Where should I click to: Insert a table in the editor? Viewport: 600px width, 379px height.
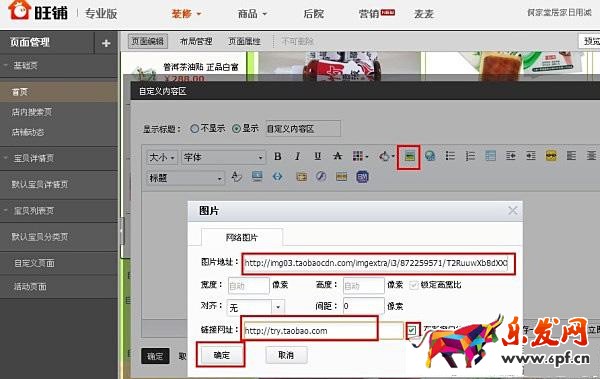[x=490, y=156]
